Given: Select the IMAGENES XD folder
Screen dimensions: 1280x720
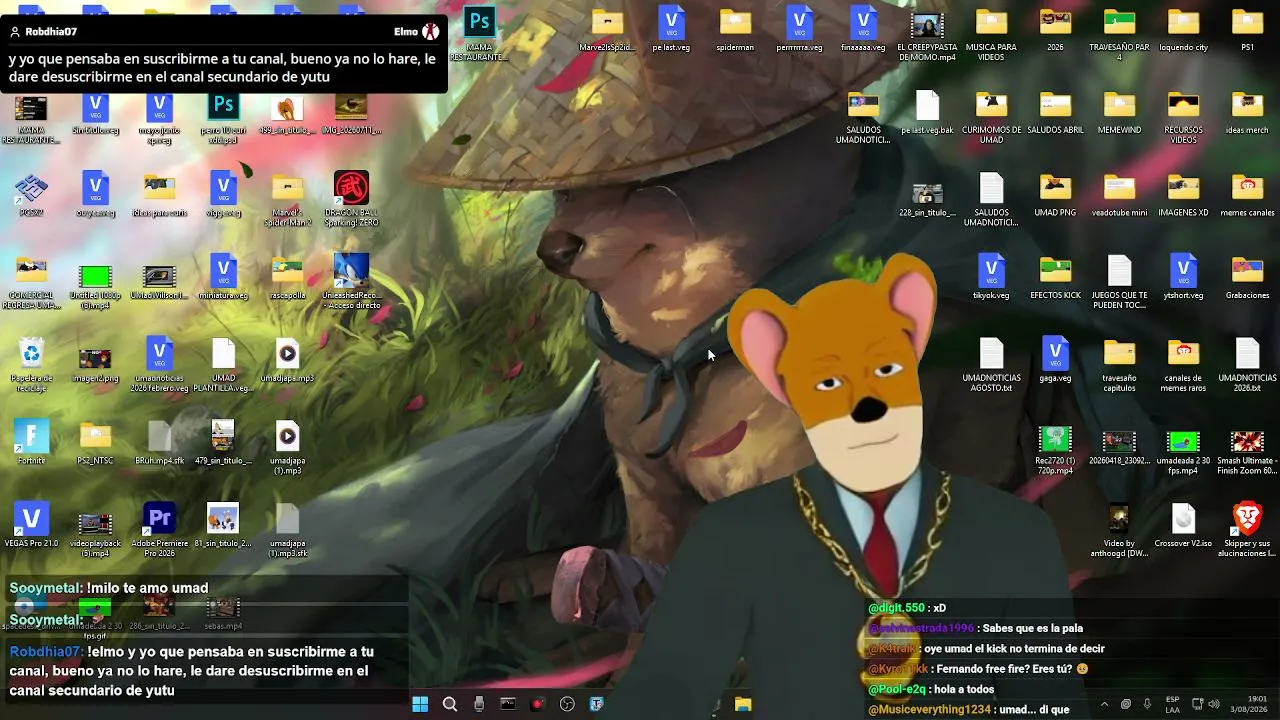Looking at the screenshot, I should coord(1183,195).
